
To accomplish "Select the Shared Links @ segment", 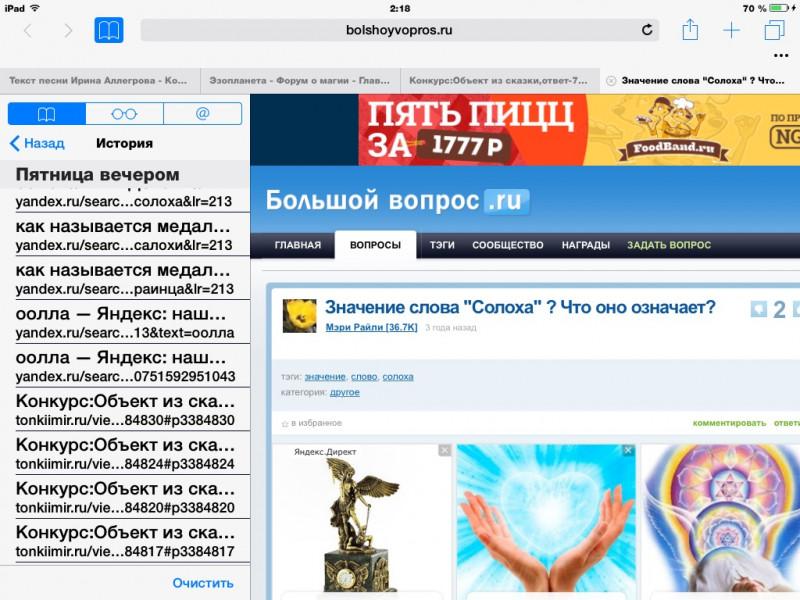I will [x=202, y=113].
